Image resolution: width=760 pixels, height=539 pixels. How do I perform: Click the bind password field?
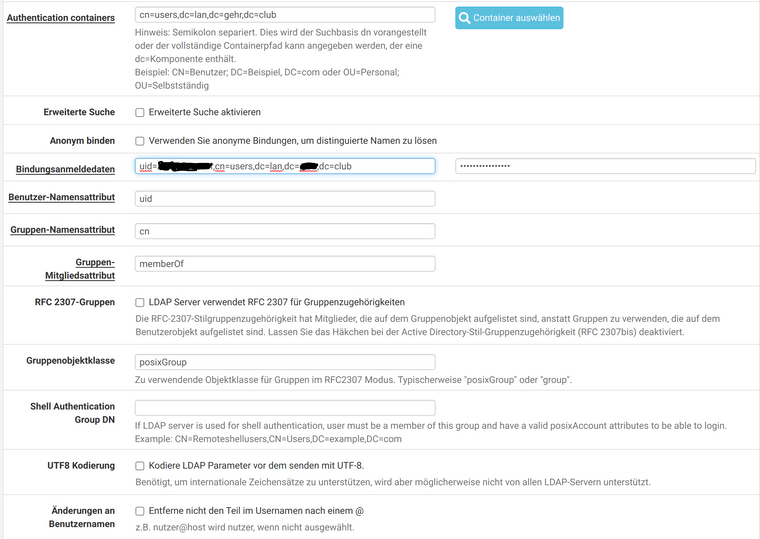[x=605, y=166]
